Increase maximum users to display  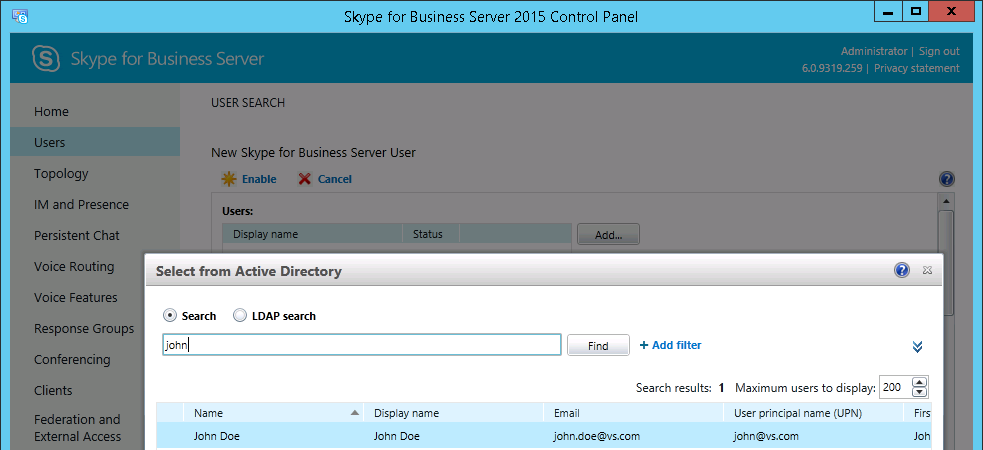(919, 382)
